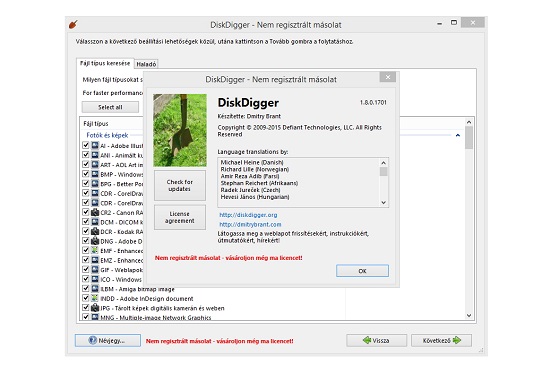Click the Select all button
The image size is (550, 374).
[x=110, y=107]
